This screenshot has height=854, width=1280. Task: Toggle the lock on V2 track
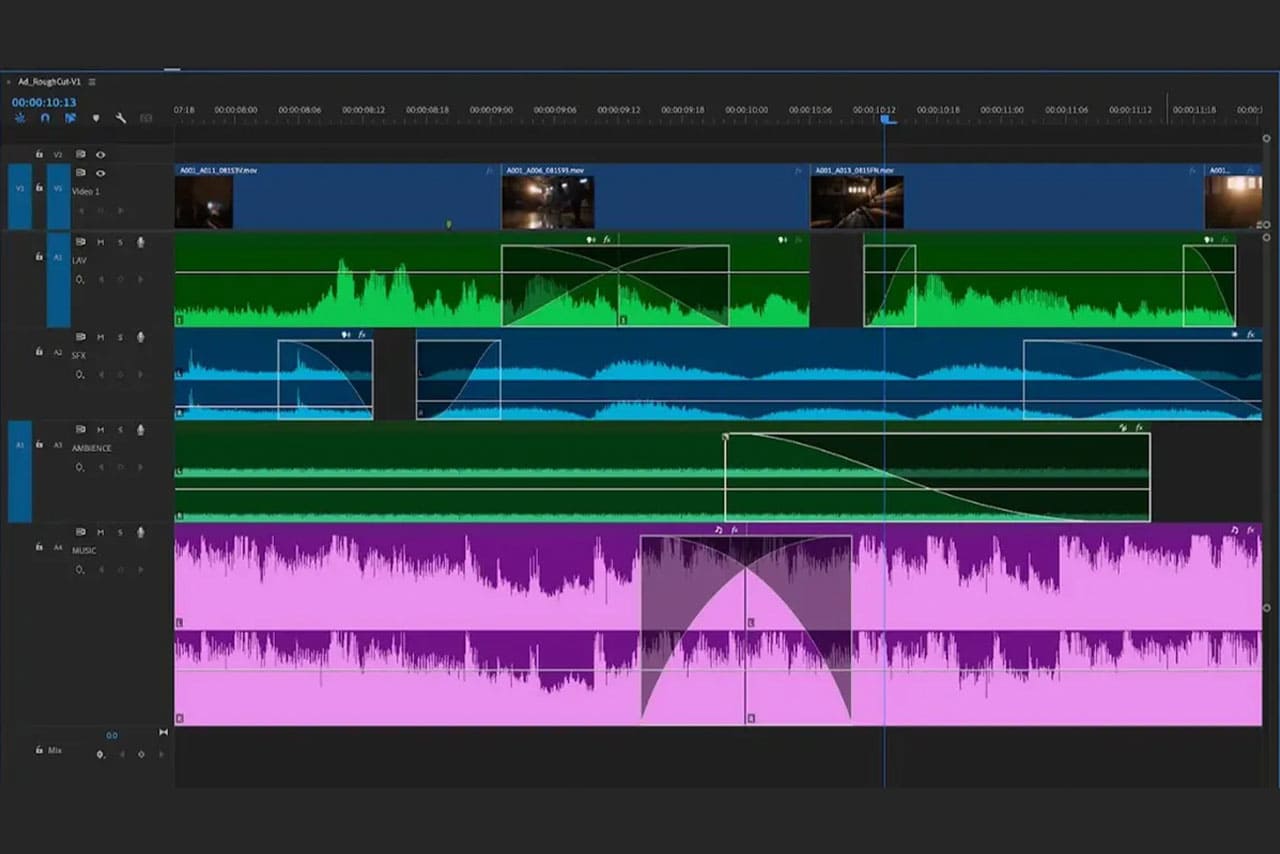[x=39, y=155]
